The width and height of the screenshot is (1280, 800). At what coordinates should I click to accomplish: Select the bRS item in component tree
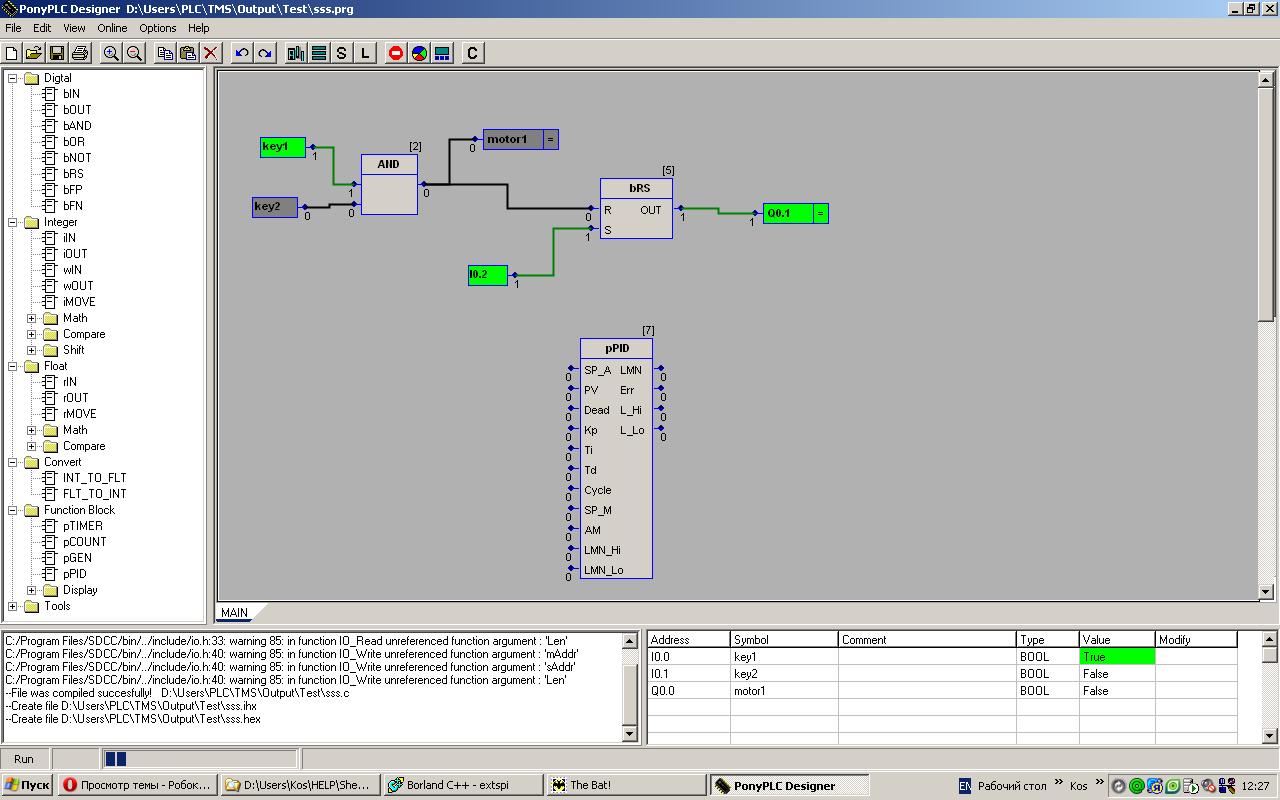(x=73, y=174)
